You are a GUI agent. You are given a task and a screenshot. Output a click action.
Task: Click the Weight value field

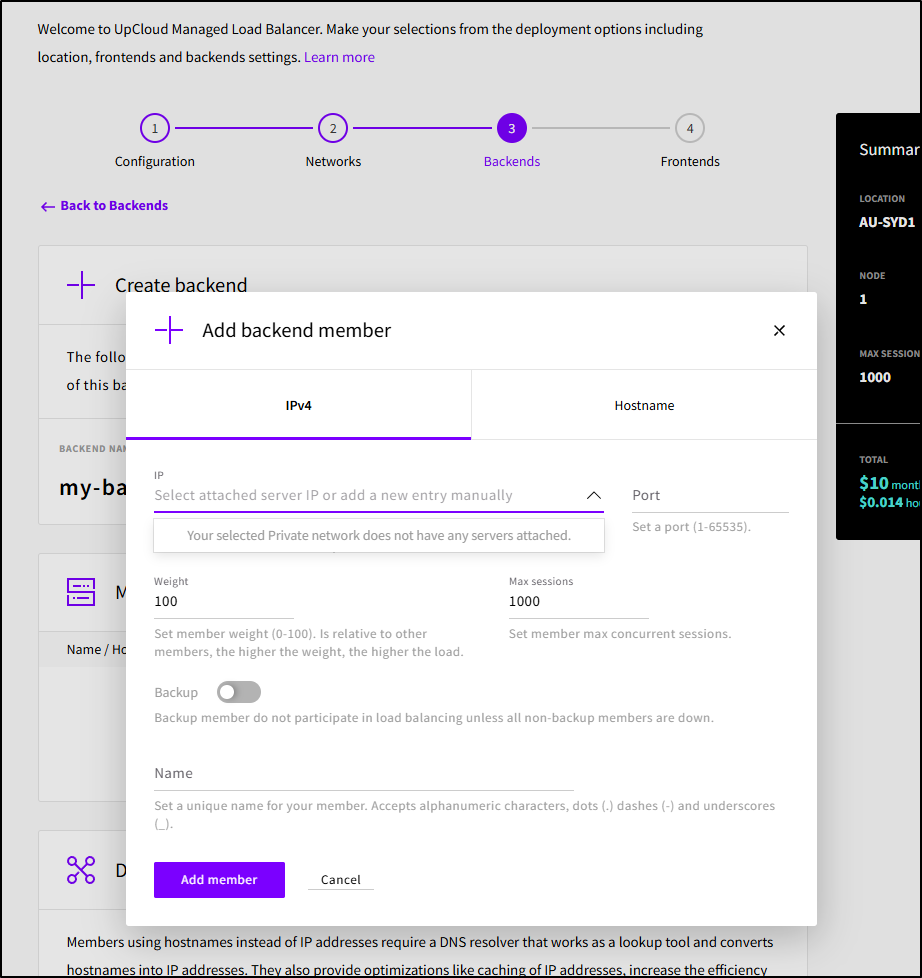(223, 602)
